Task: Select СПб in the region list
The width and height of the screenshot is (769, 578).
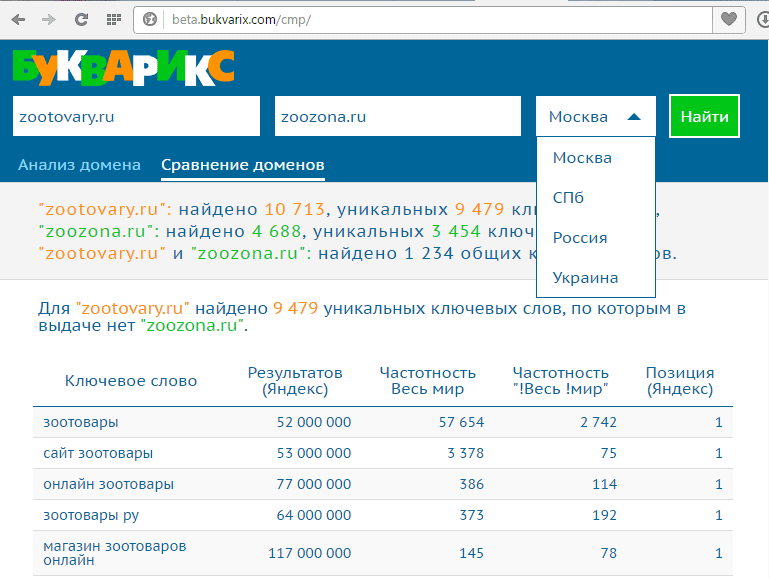Action: [568, 198]
